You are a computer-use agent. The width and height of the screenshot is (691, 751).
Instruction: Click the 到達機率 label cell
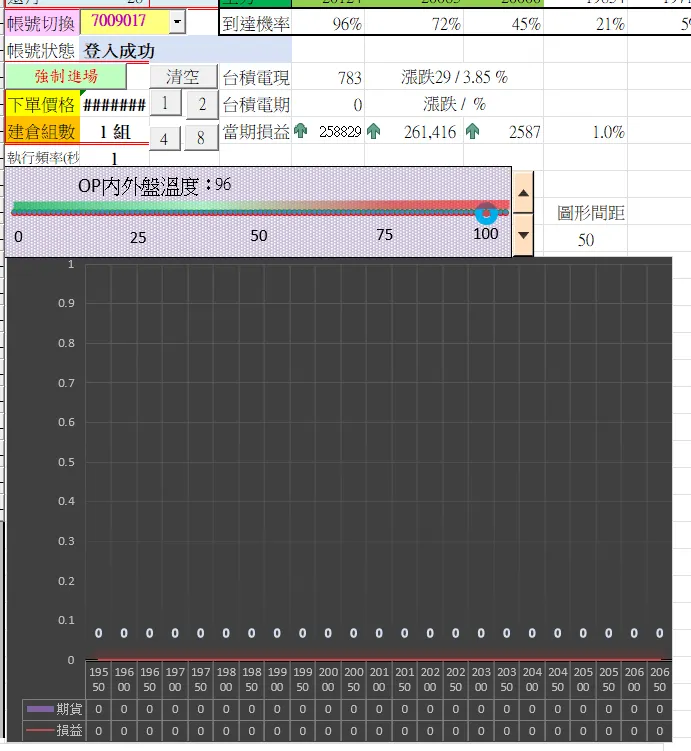(x=256, y=23)
